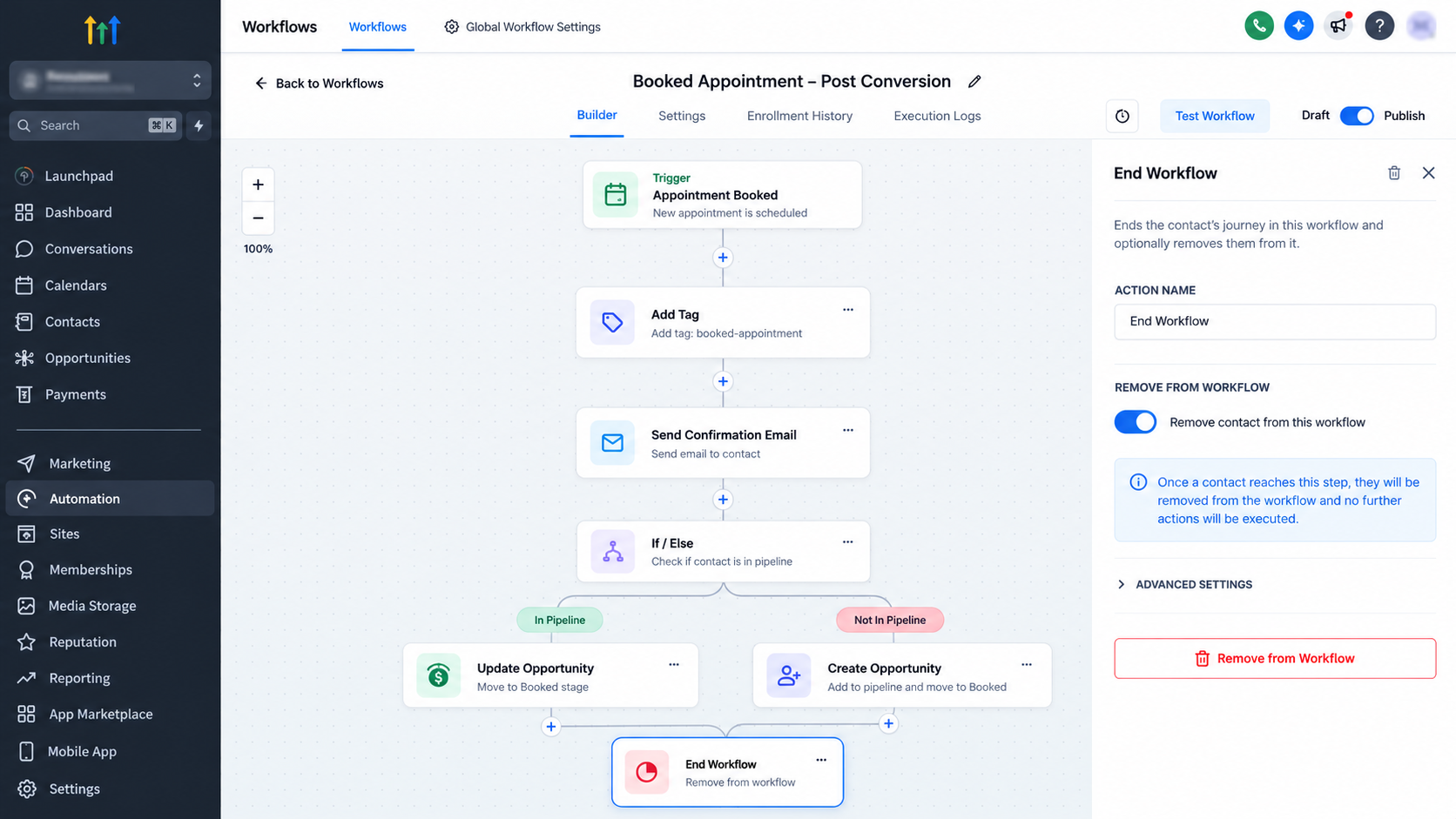The height and width of the screenshot is (819, 1456).
Task: Add a step below the Add Tag action
Action: [723, 381]
